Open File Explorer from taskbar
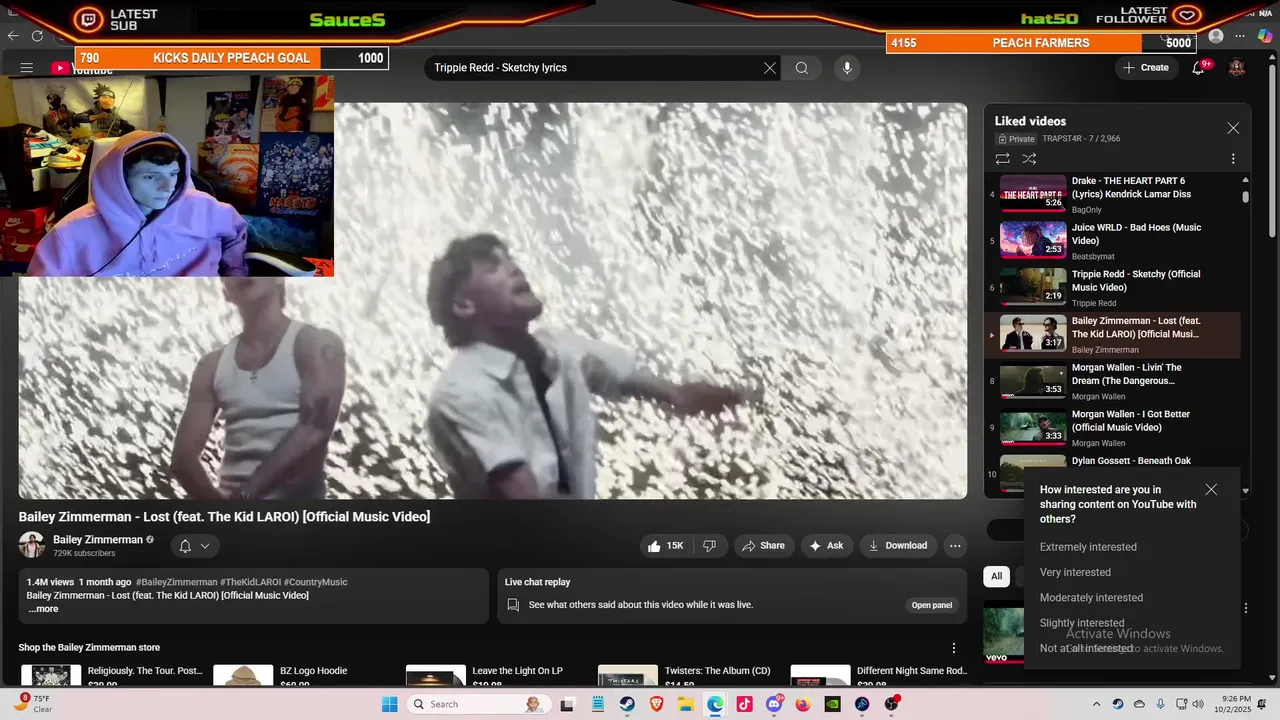Screen dimensions: 1280x720 (x=686, y=704)
